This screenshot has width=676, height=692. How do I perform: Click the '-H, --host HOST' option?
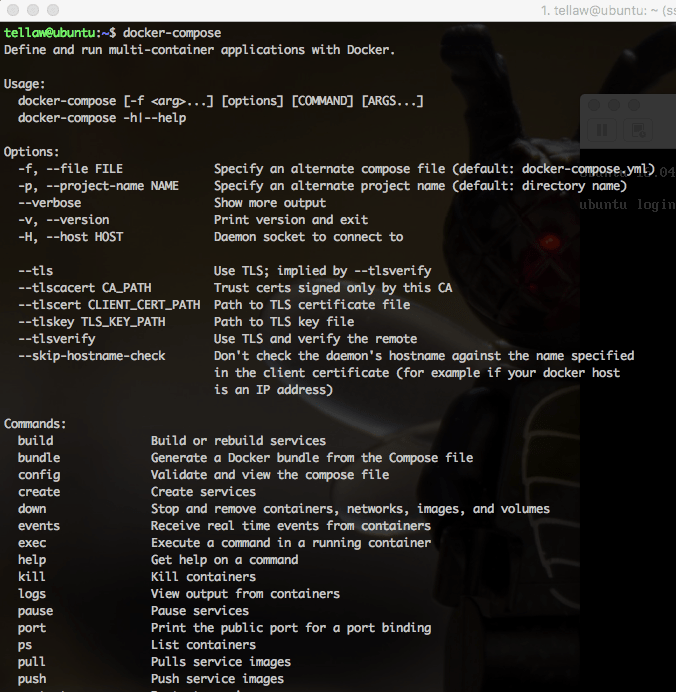[70, 237]
